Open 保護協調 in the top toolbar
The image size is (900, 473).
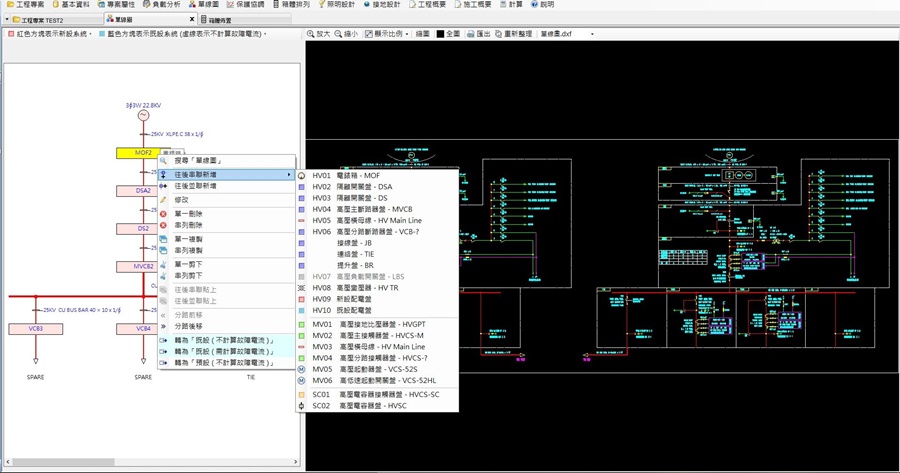click(x=246, y=4)
